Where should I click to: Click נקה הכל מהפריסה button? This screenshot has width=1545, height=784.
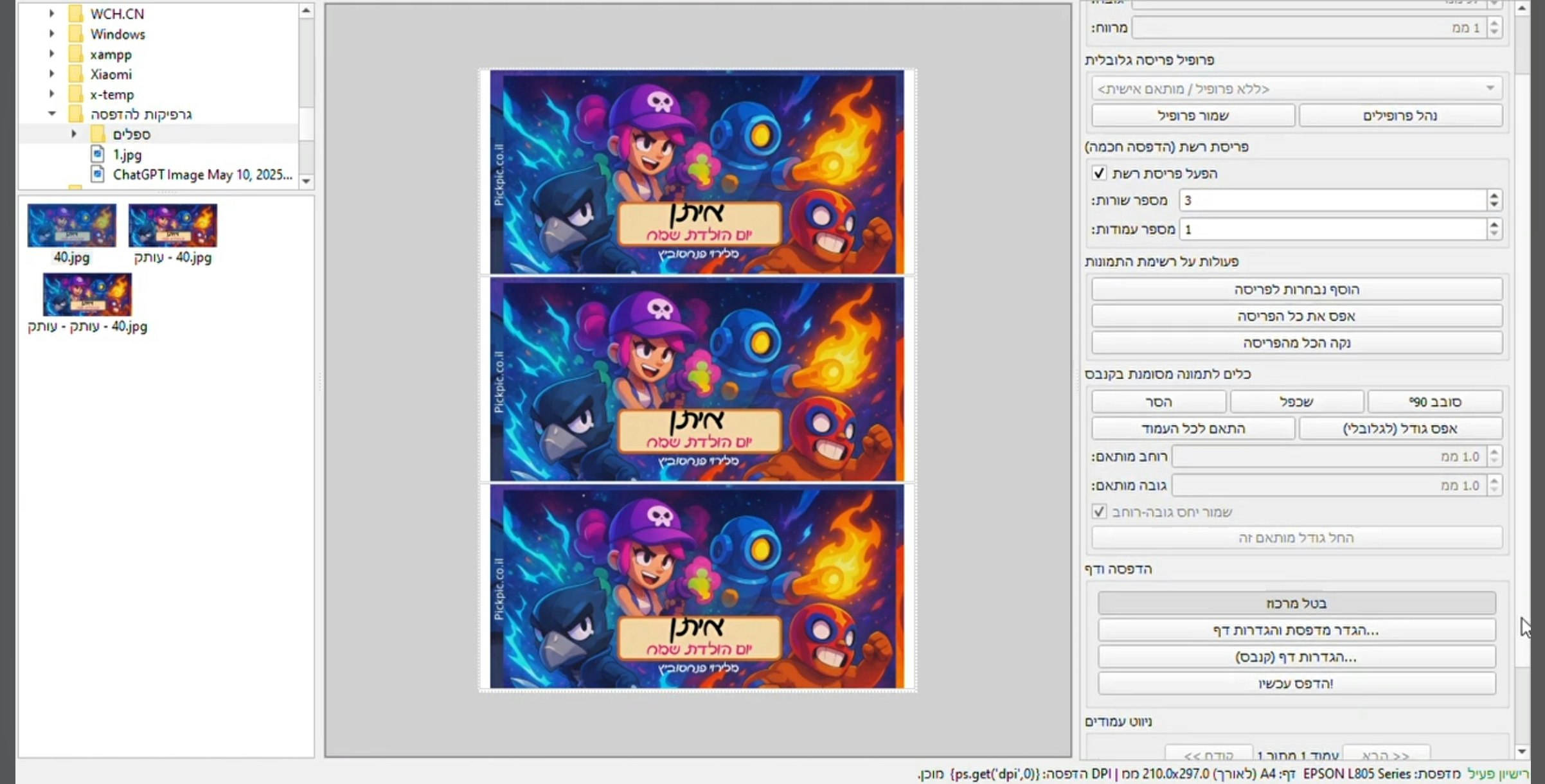tap(1296, 343)
